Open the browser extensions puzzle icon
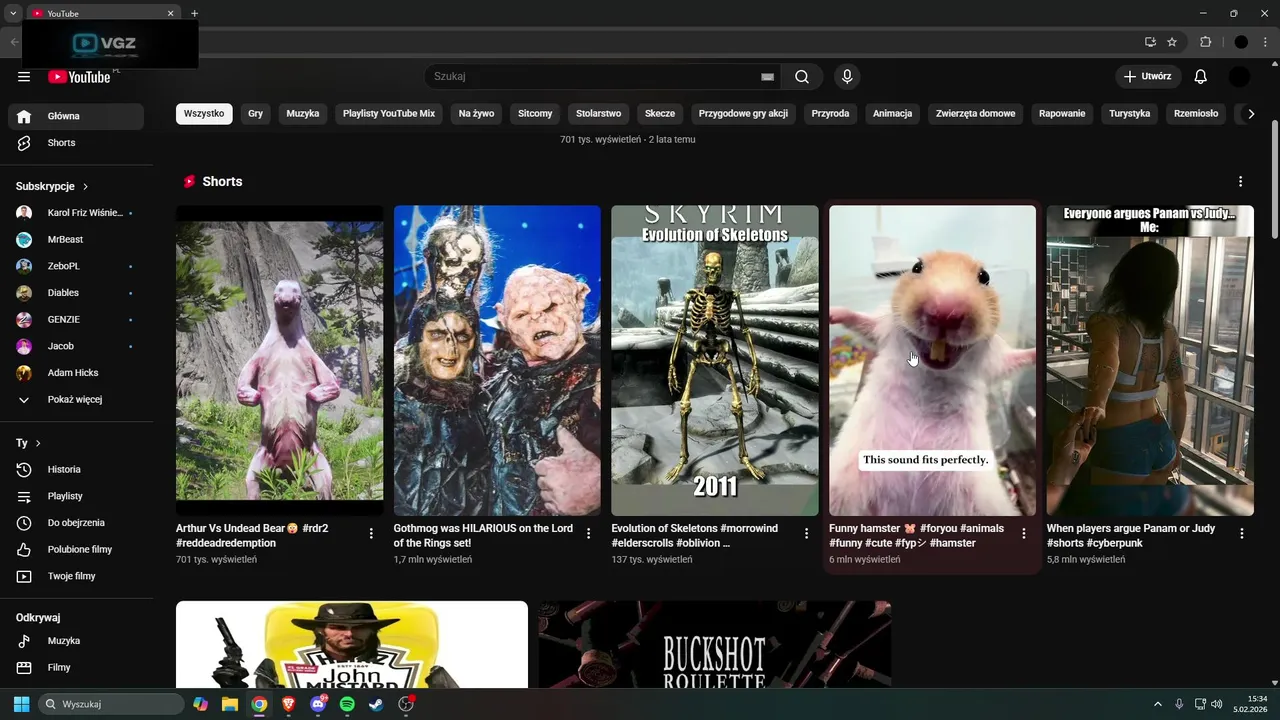1280x720 pixels. click(x=1205, y=42)
